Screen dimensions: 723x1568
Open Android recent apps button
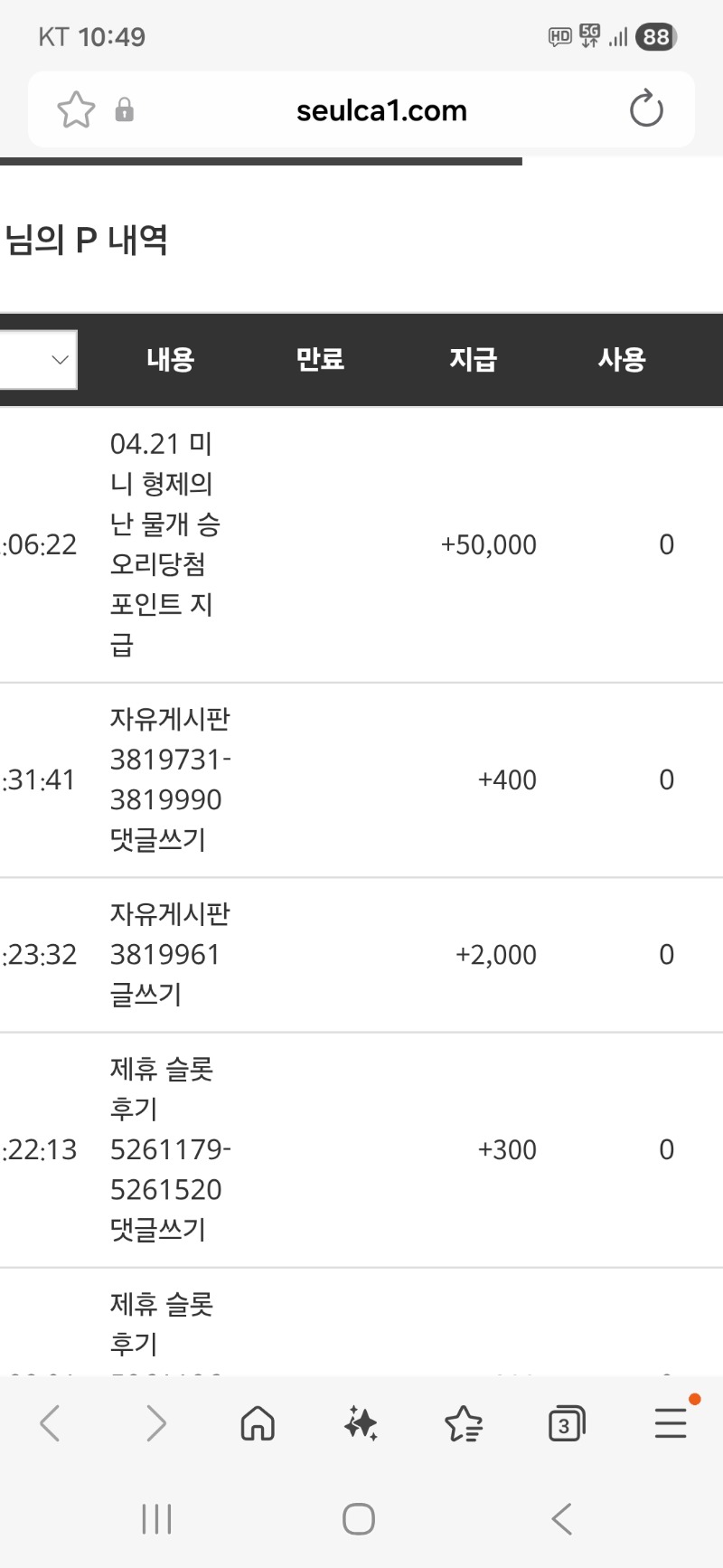(x=156, y=1519)
